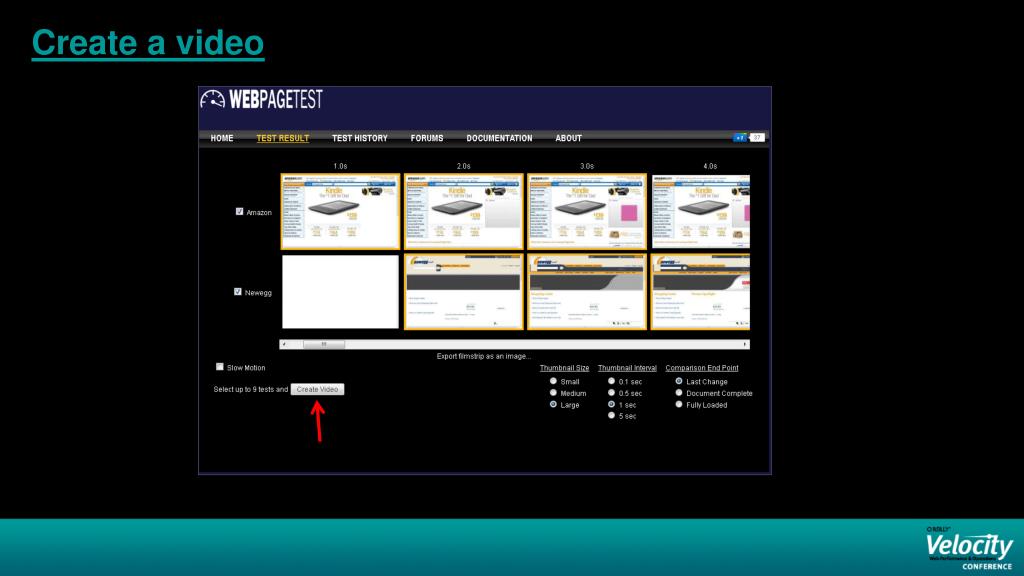Enable the Slow Motion checkbox
The height and width of the screenshot is (576, 1024).
tap(219, 367)
